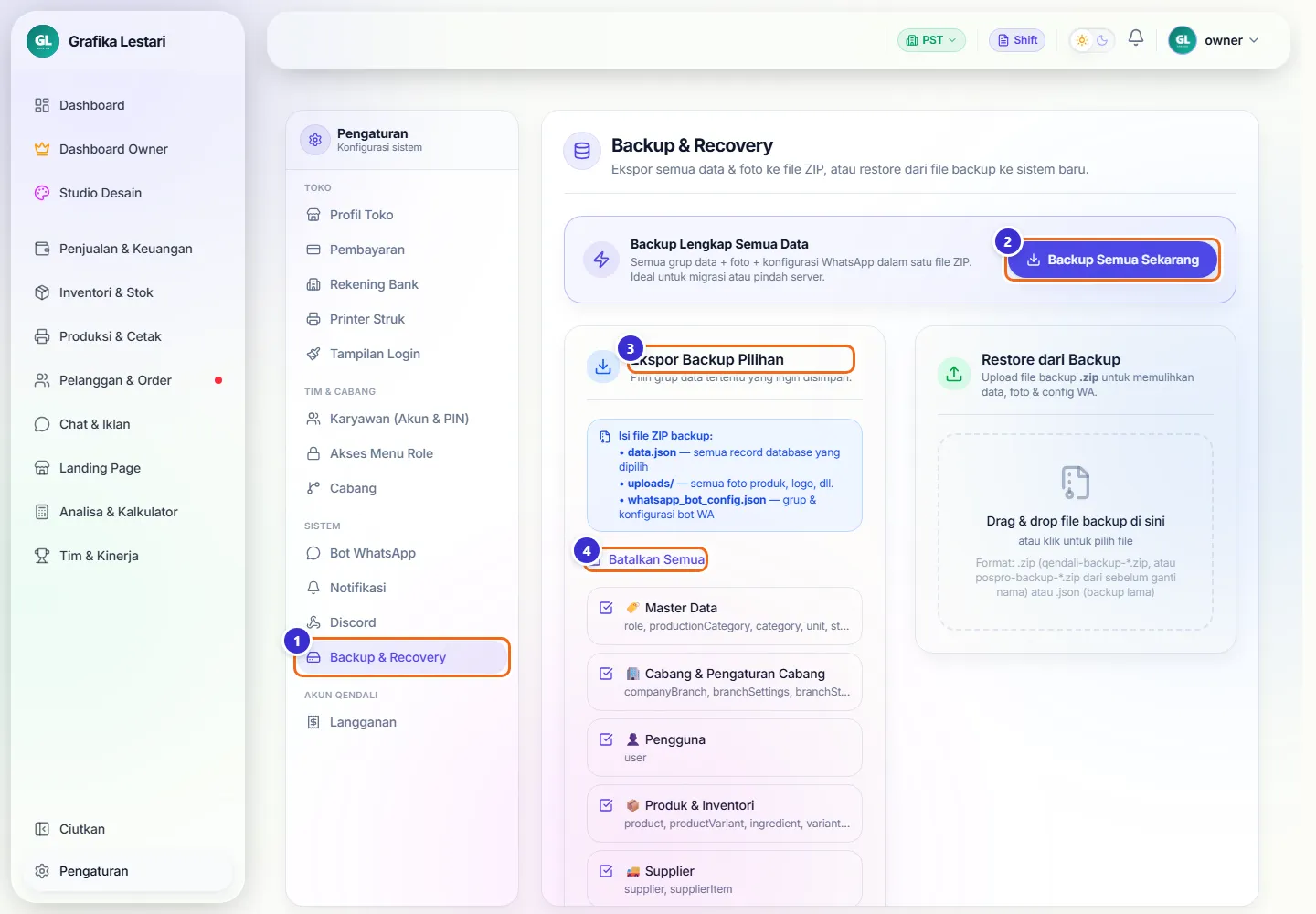Viewport: 1316px width, 914px height.
Task: Click the Tim & Kinerja trophy icon
Action: pyautogui.click(x=42, y=556)
